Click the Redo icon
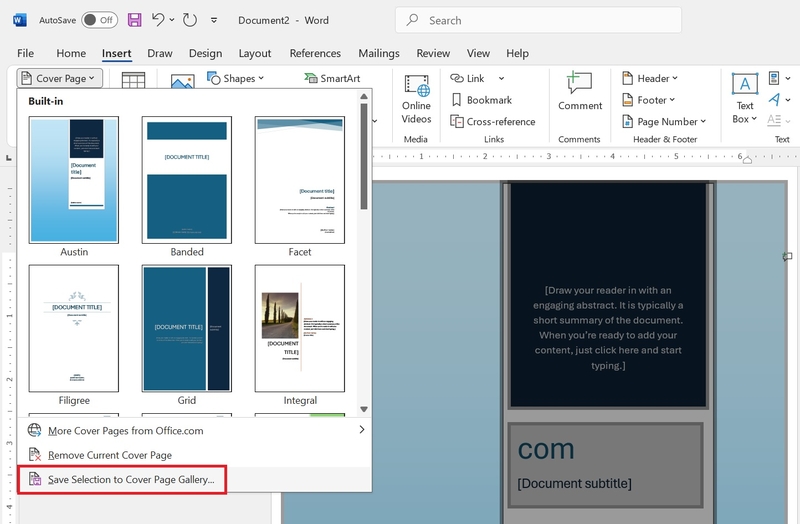800x524 pixels. [190, 20]
